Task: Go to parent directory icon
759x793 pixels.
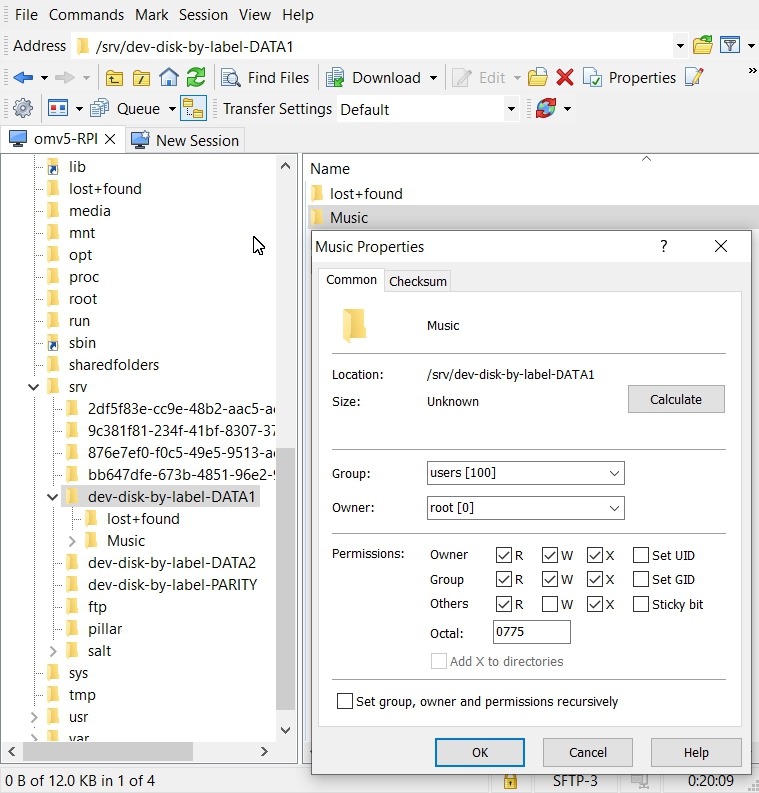Action: pyautogui.click(x=115, y=78)
